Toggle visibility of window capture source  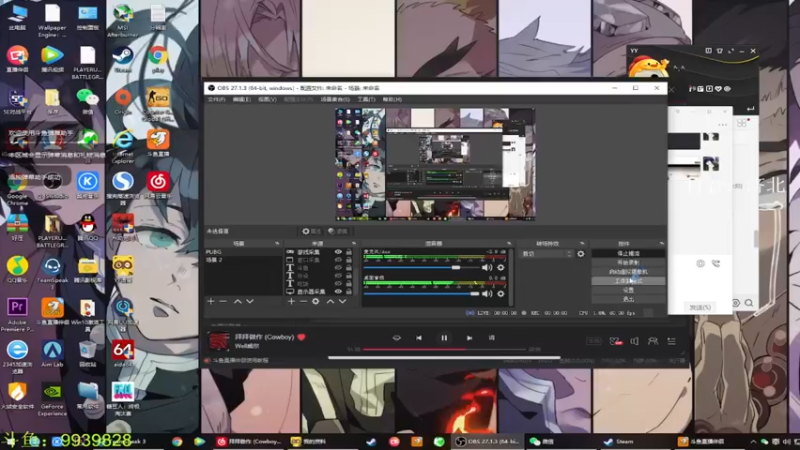(x=338, y=260)
